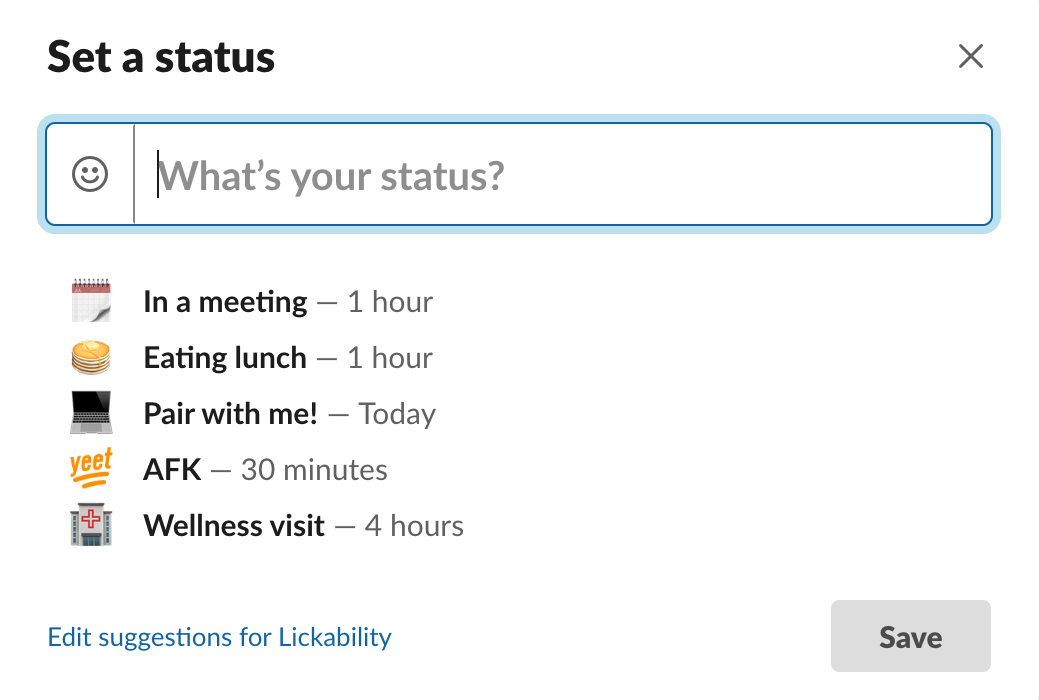
Task: Focus the "What's your status?" text field
Action: click(560, 177)
